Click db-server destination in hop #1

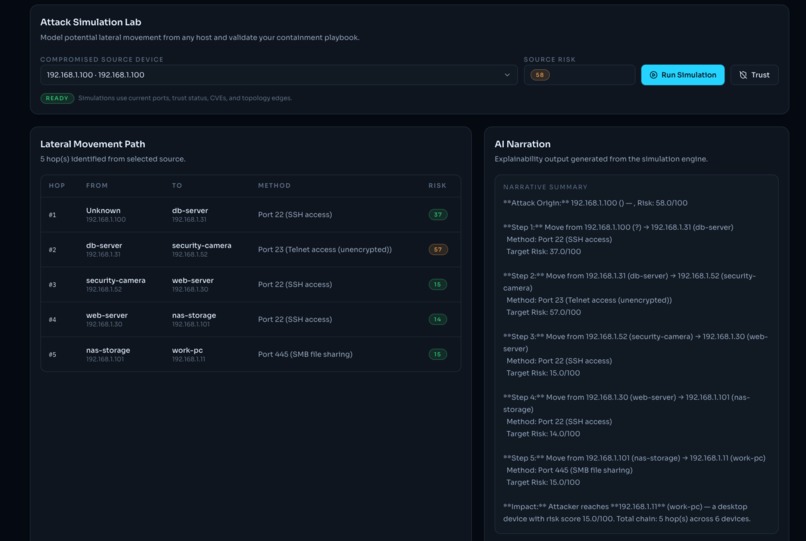(190, 211)
